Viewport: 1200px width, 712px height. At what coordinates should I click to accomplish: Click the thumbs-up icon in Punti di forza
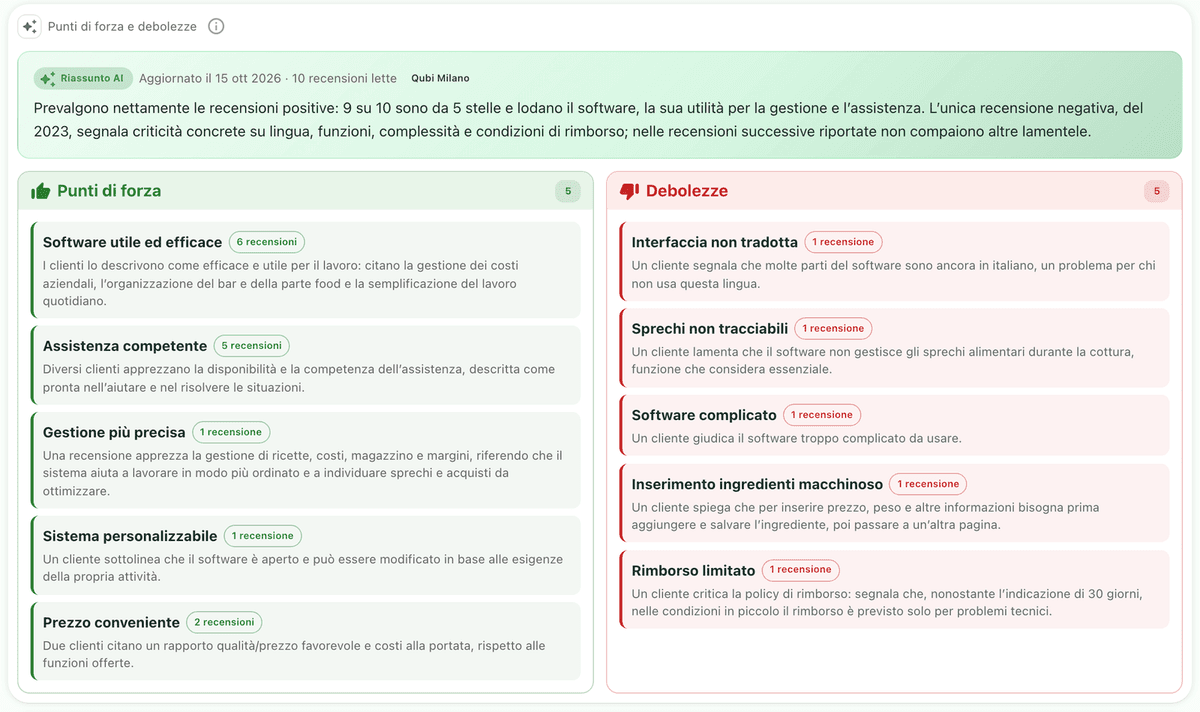pos(41,191)
